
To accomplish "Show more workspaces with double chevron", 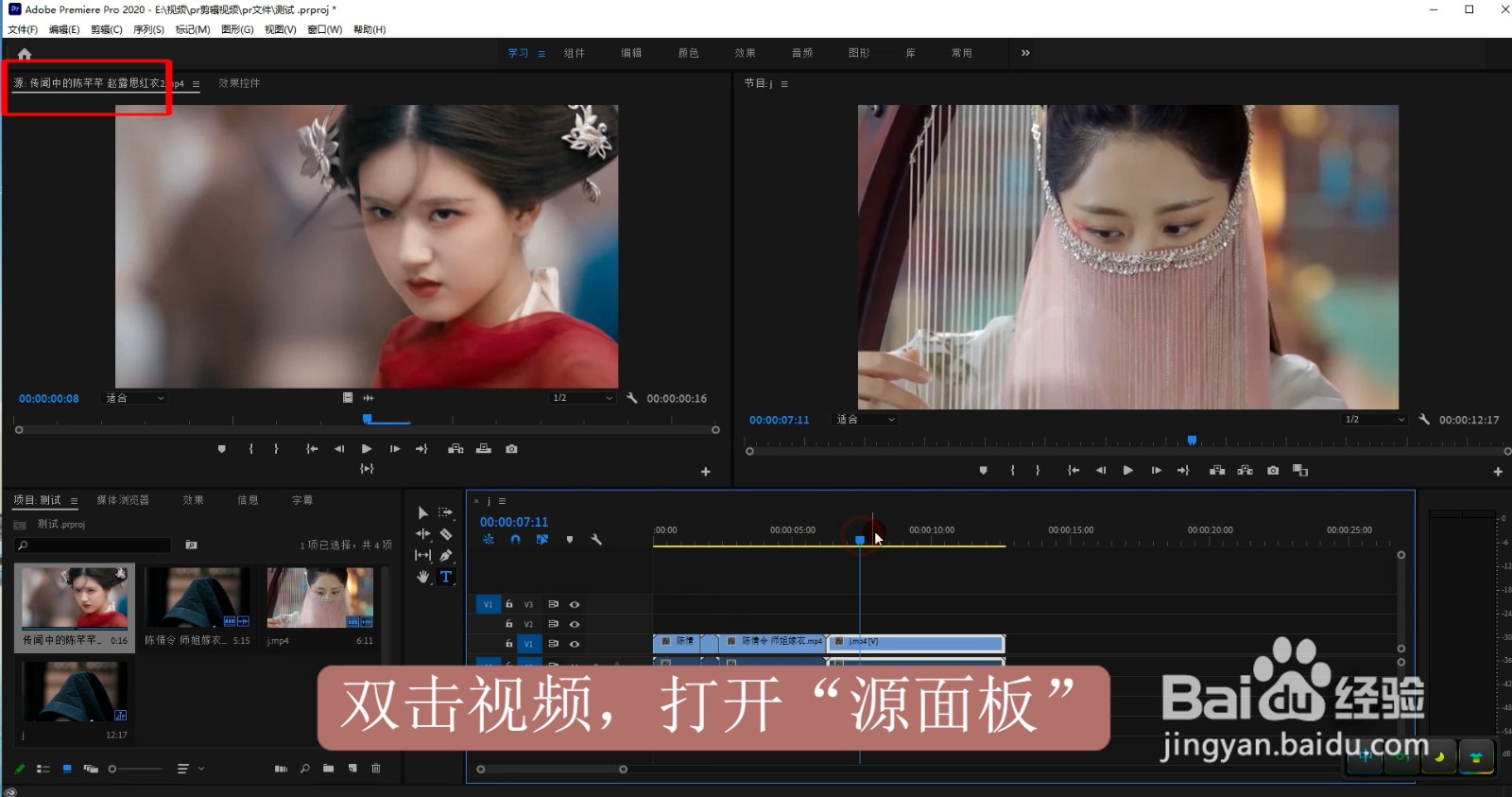I will pyautogui.click(x=1025, y=53).
